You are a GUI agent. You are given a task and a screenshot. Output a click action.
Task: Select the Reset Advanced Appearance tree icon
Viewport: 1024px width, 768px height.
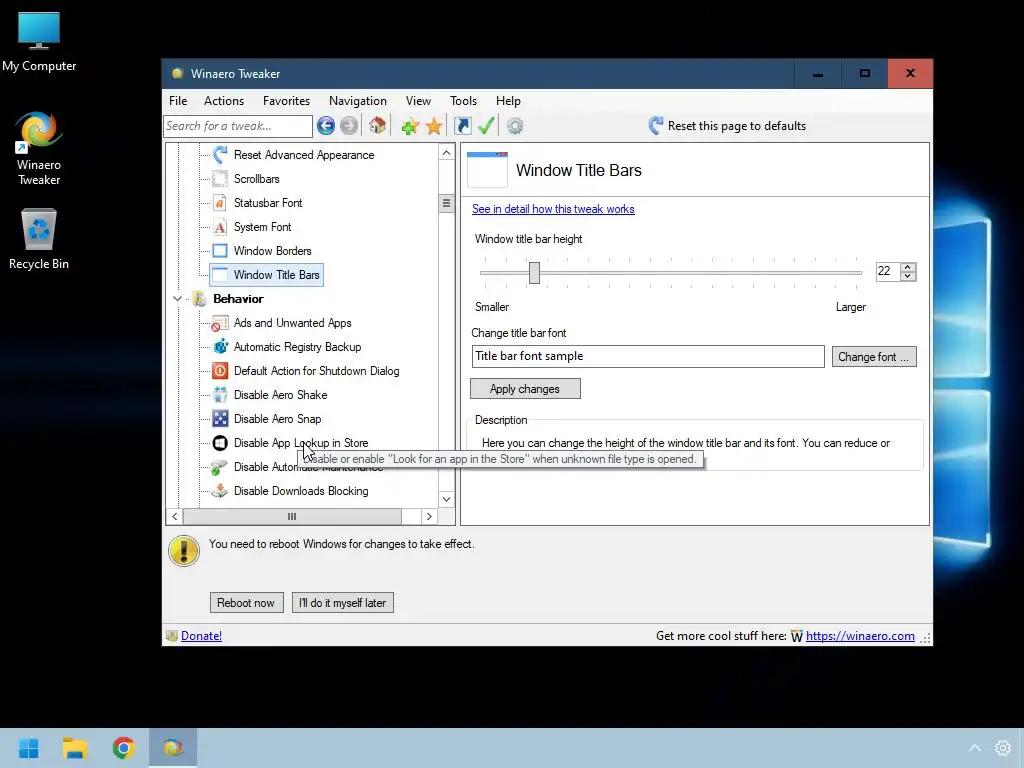pyautogui.click(x=220, y=155)
